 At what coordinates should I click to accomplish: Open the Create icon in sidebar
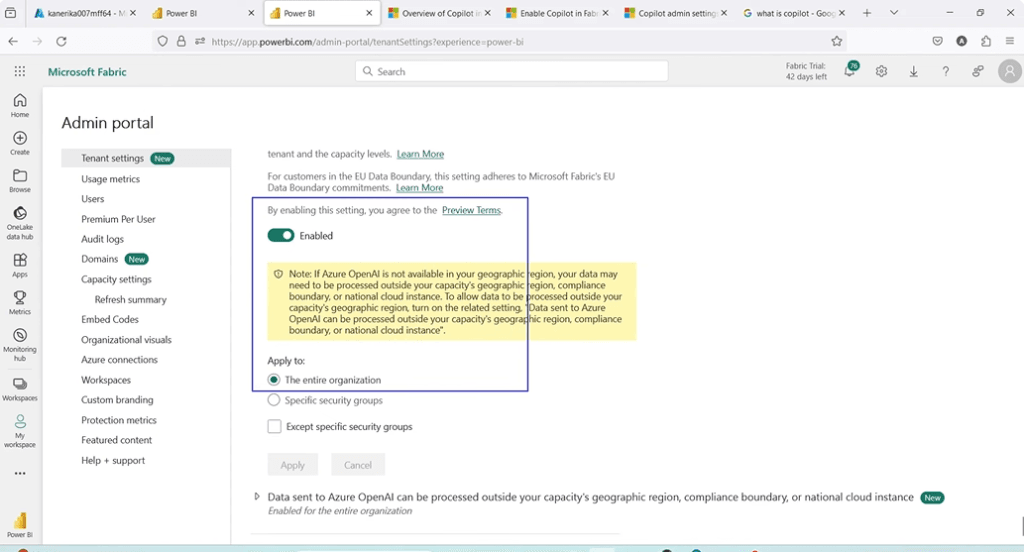(20, 143)
